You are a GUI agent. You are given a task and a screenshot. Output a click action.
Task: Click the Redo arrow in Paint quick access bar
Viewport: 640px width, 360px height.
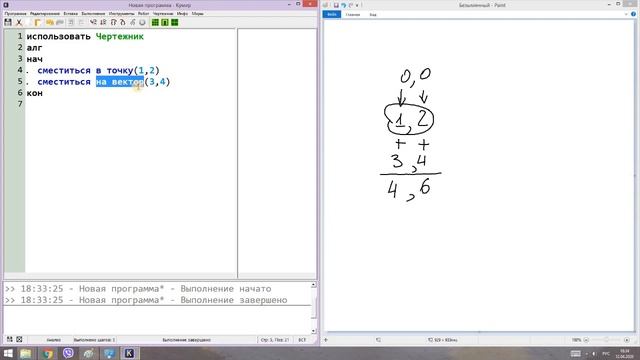tap(351, 5)
